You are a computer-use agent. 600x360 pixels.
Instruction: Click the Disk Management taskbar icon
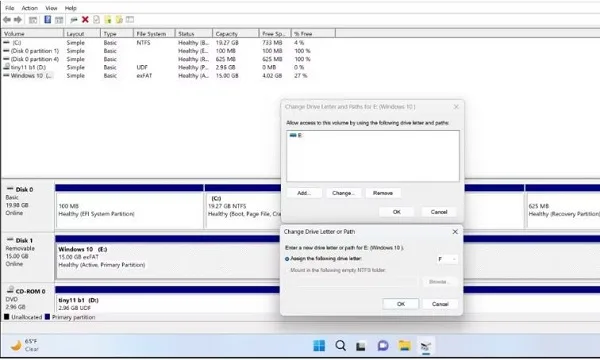coord(426,346)
